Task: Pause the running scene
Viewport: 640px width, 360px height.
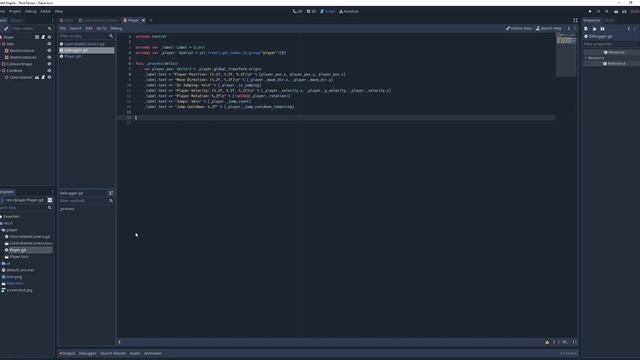Action: point(598,11)
